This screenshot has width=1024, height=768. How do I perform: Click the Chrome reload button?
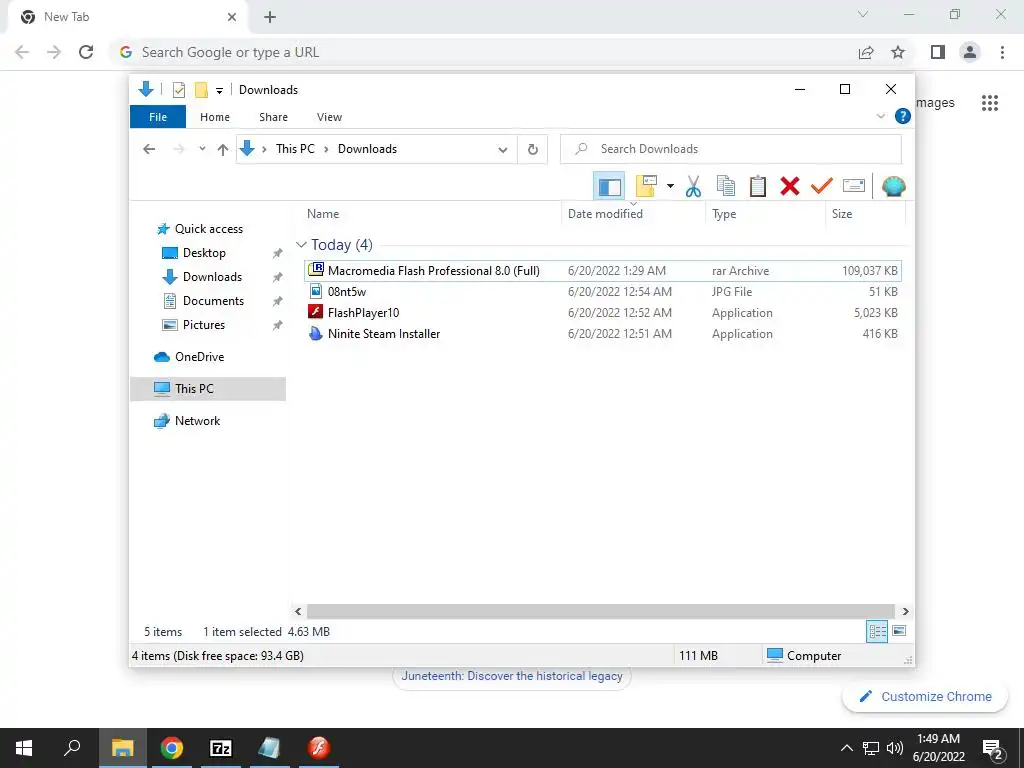[86, 52]
